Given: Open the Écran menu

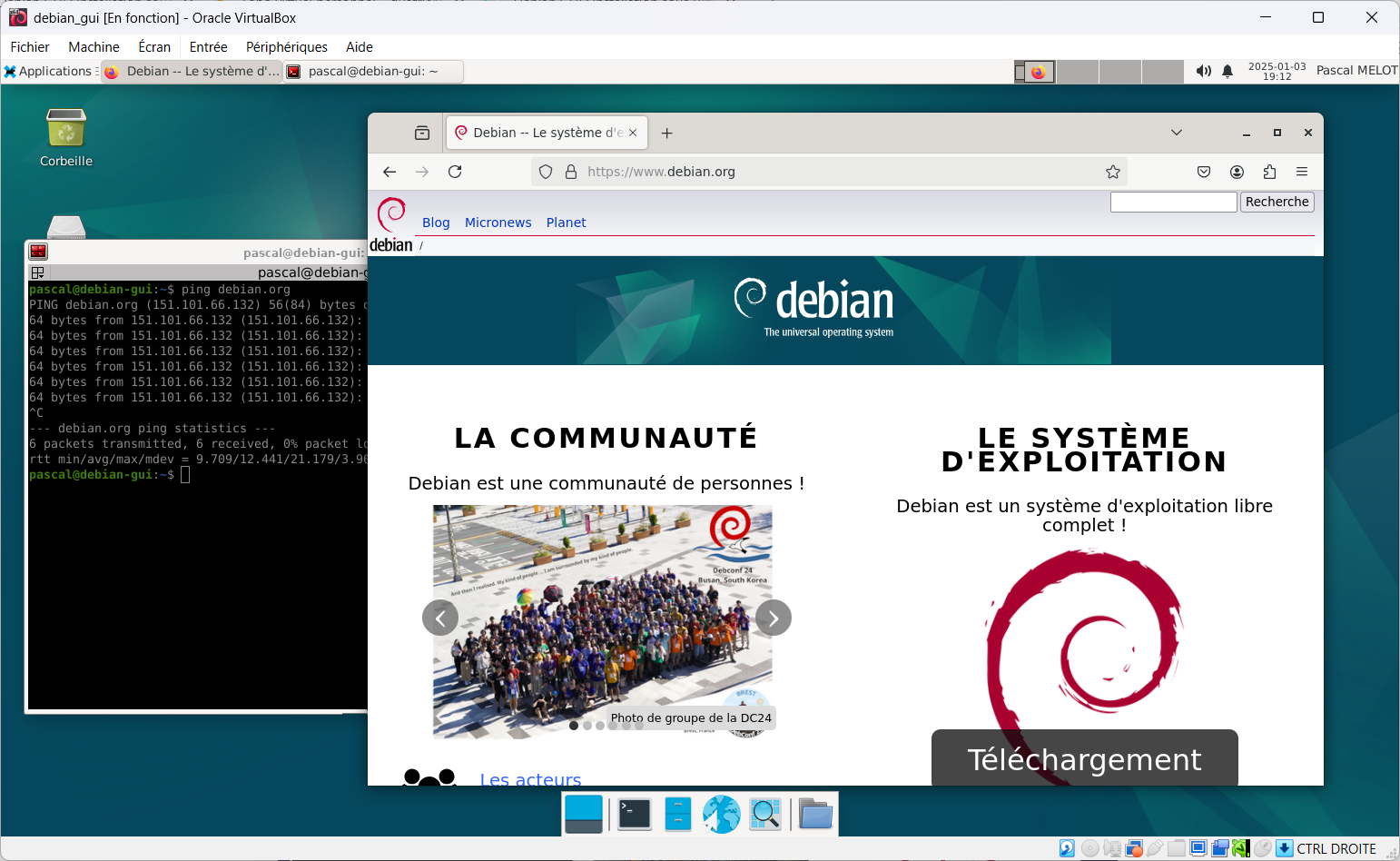Looking at the screenshot, I should 154,47.
